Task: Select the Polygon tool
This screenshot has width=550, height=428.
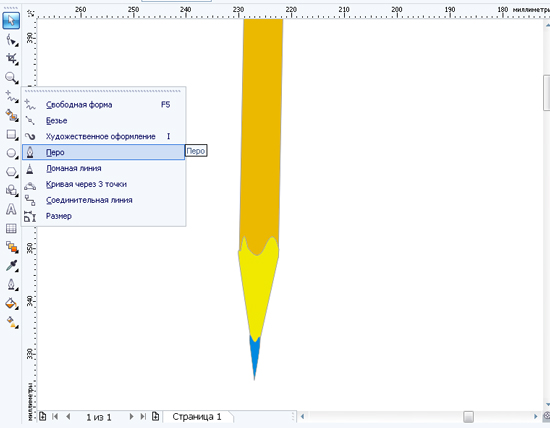Action: pyautogui.click(x=11, y=172)
